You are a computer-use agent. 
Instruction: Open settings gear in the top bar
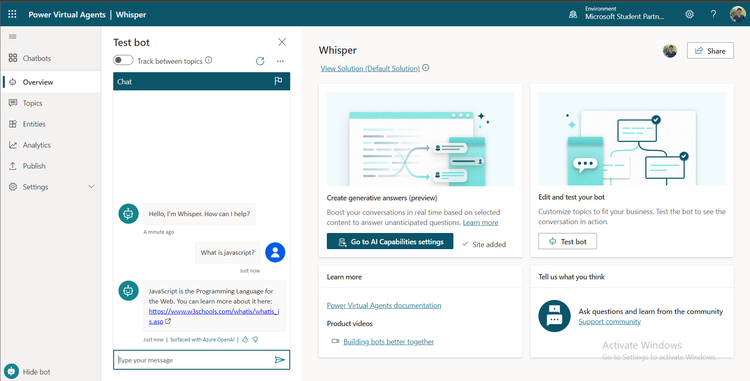click(x=689, y=14)
